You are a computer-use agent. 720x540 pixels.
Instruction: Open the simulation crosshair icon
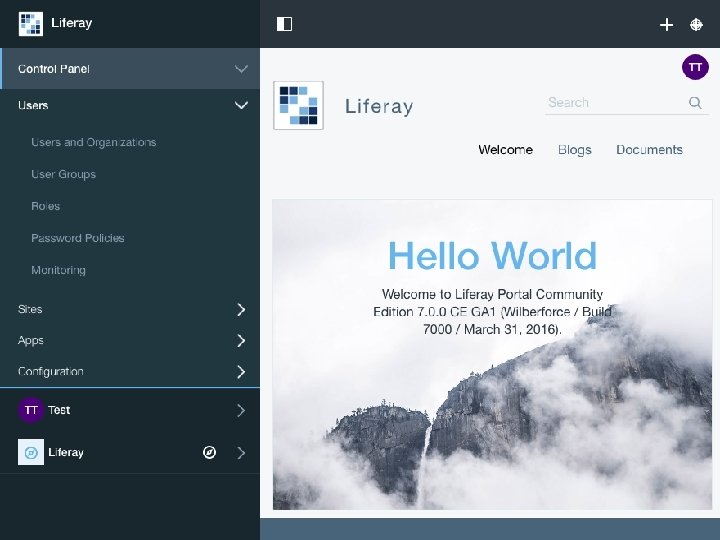[x=696, y=25]
